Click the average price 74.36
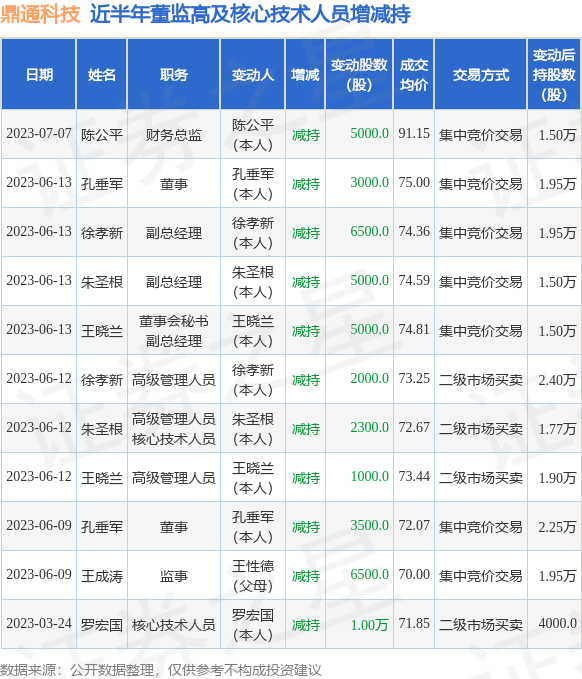This screenshot has width=582, height=679. click(x=414, y=231)
